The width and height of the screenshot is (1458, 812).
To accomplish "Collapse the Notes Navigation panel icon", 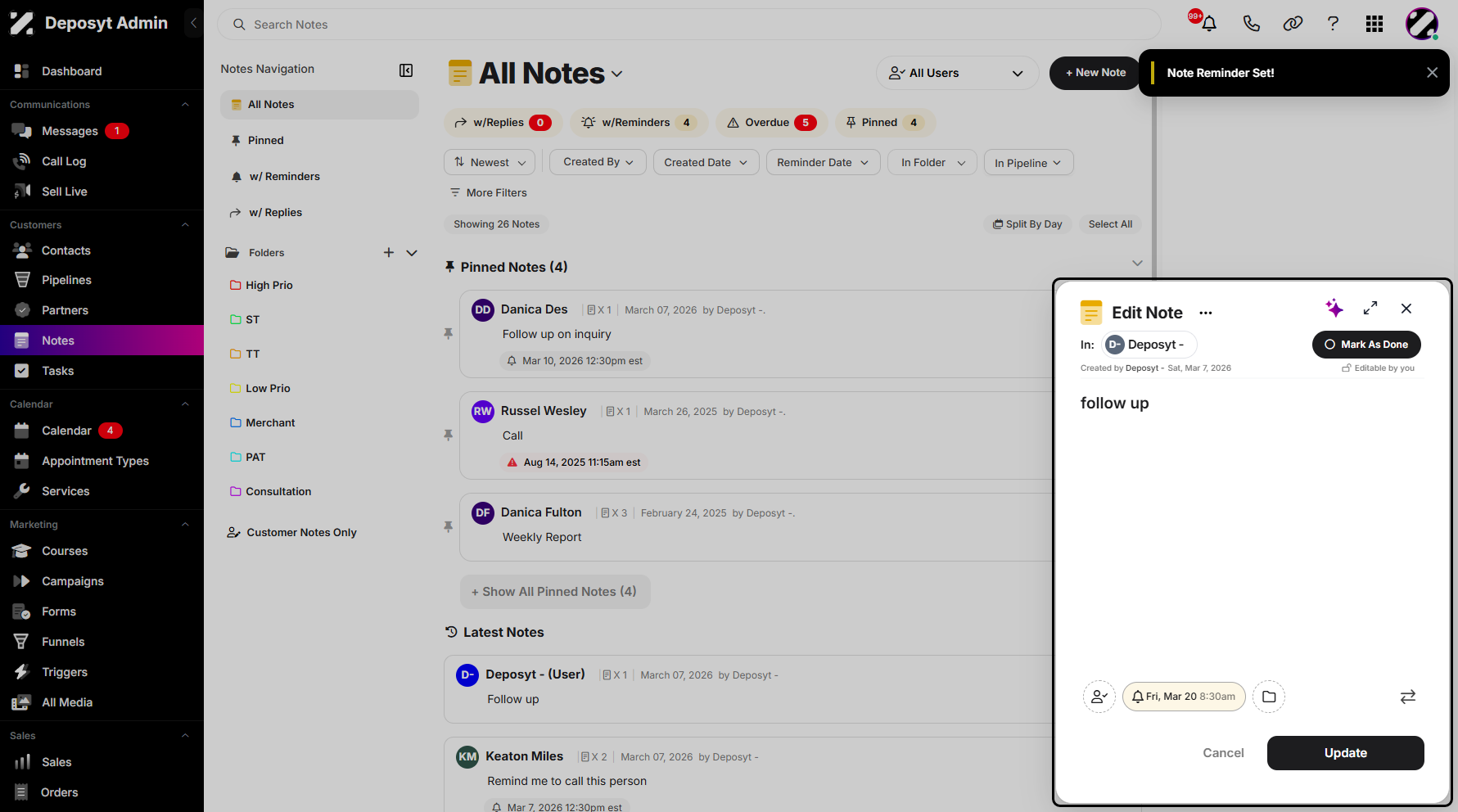I will (406, 70).
